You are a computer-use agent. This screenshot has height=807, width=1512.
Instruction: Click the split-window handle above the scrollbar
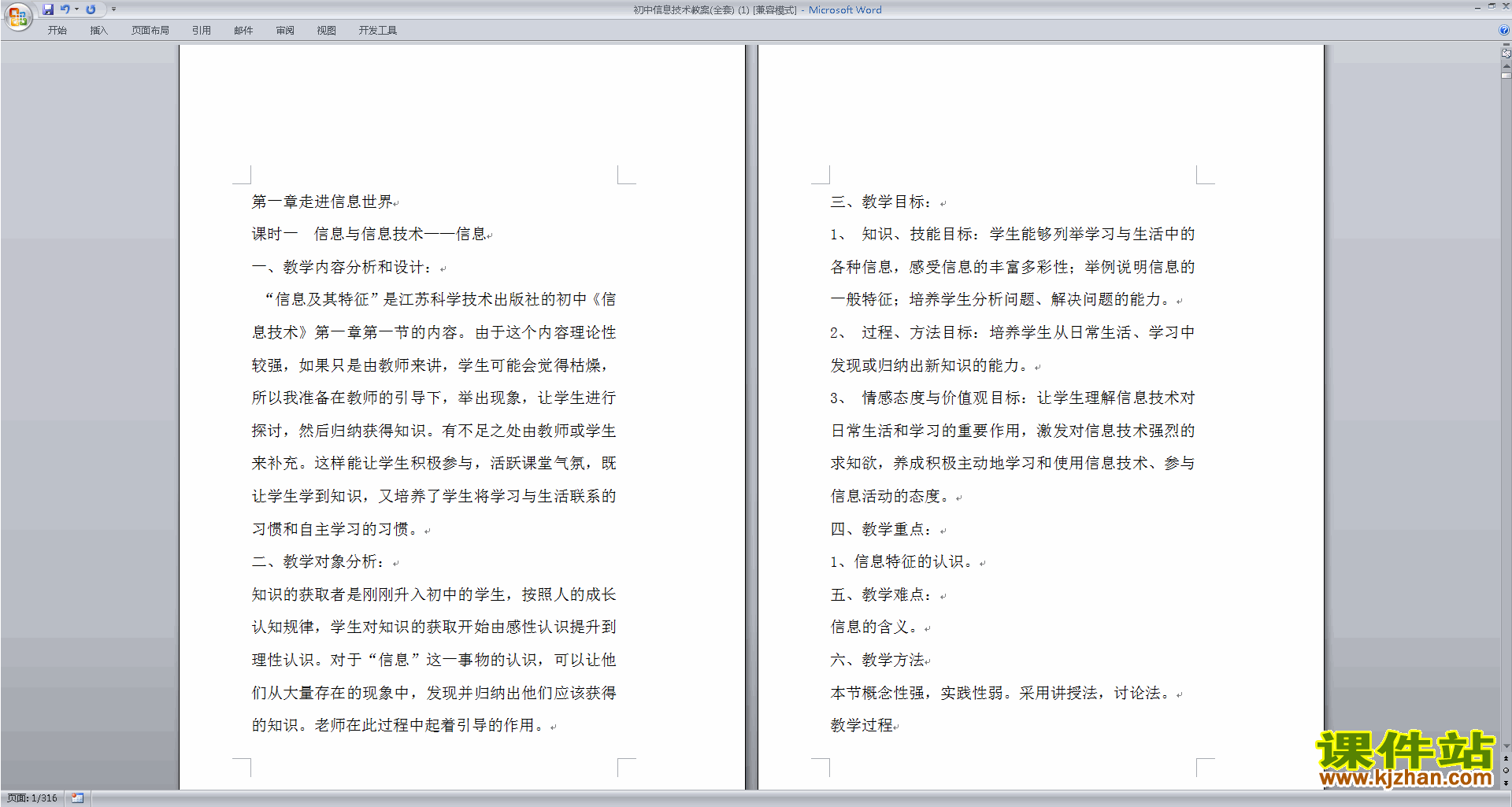pyautogui.click(x=1506, y=45)
